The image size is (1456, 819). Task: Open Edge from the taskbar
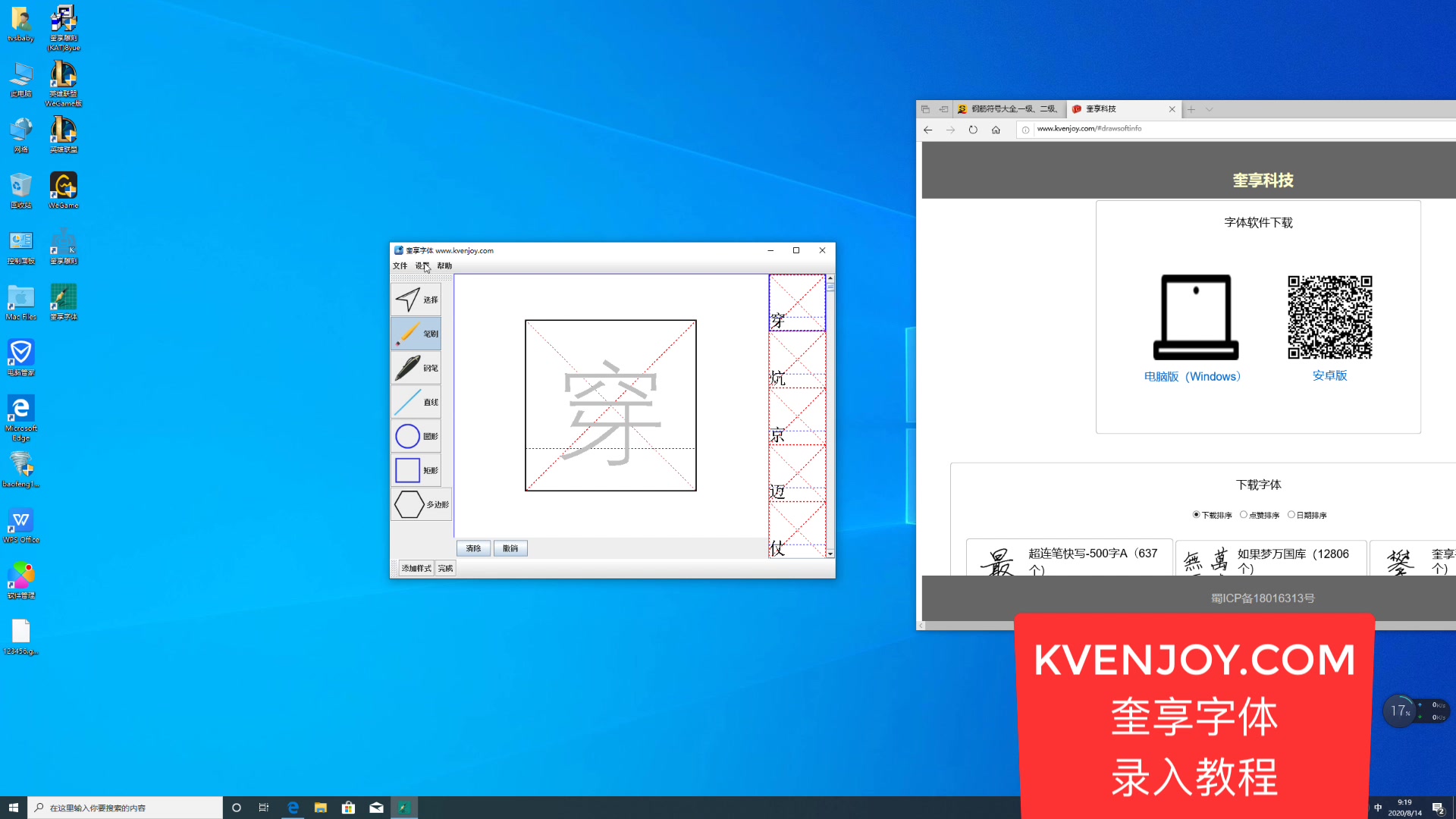pyautogui.click(x=293, y=808)
